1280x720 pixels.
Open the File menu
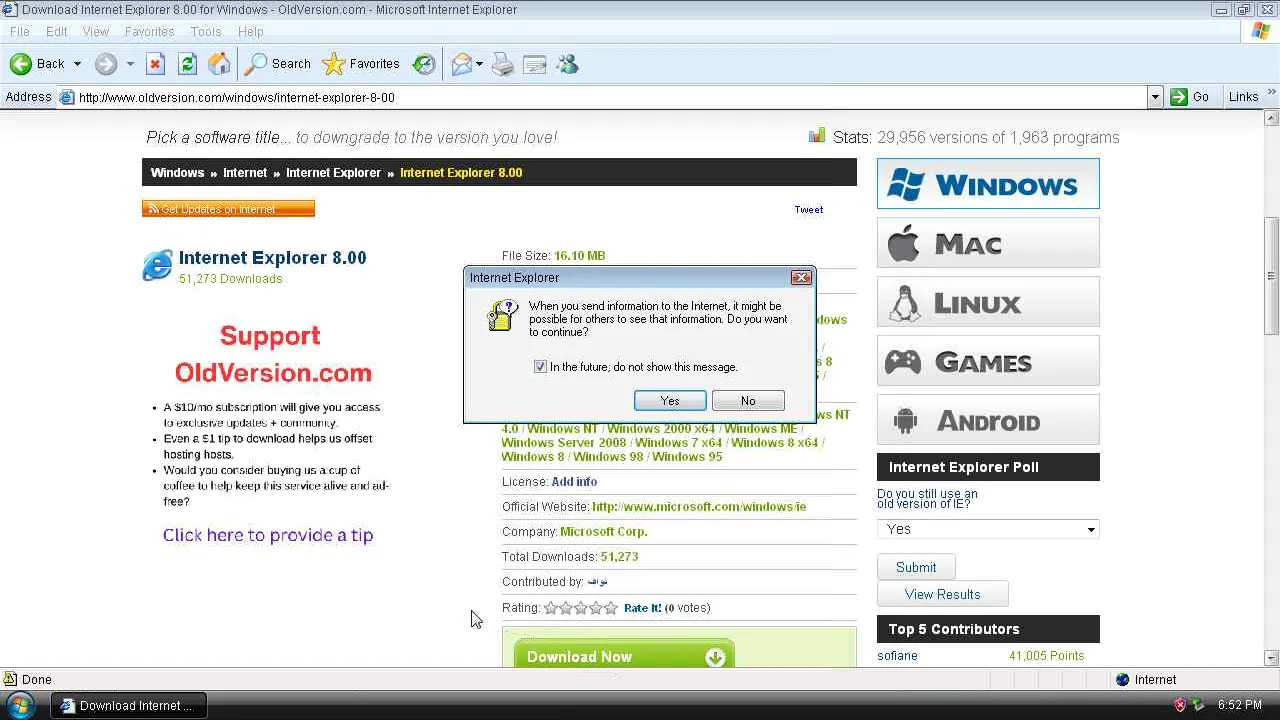19,32
